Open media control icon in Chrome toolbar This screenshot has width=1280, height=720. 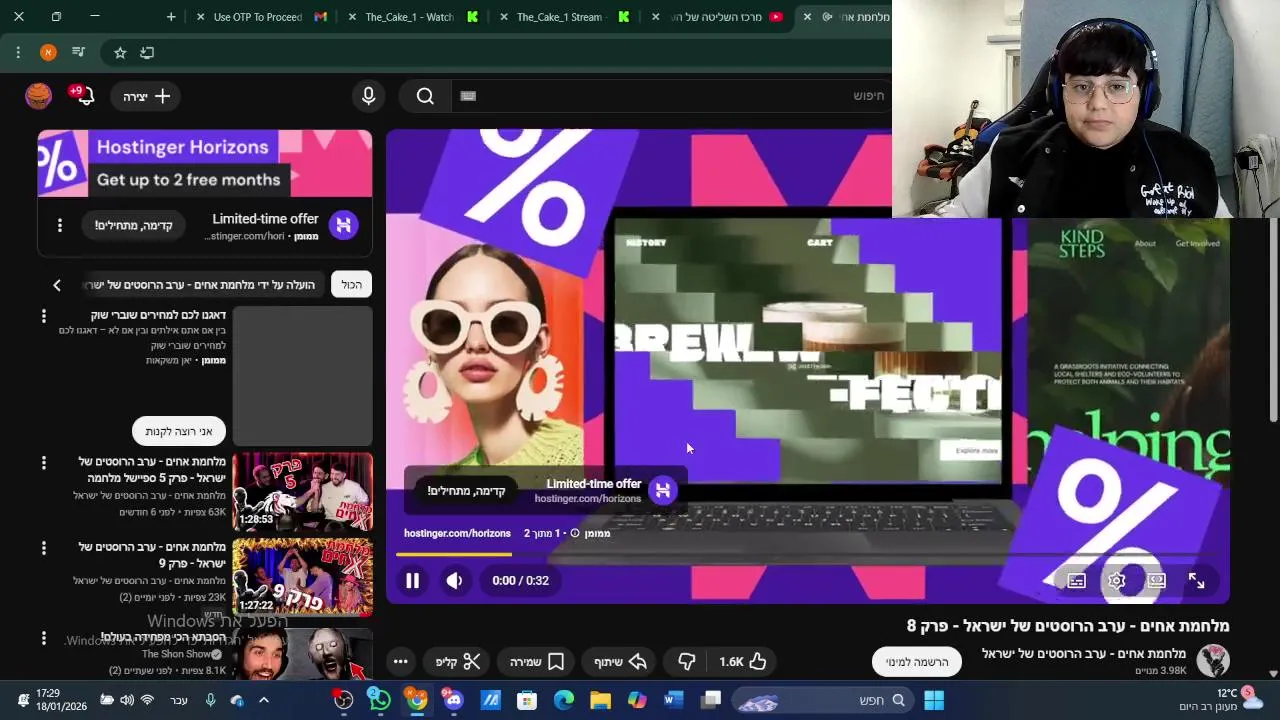click(x=79, y=52)
